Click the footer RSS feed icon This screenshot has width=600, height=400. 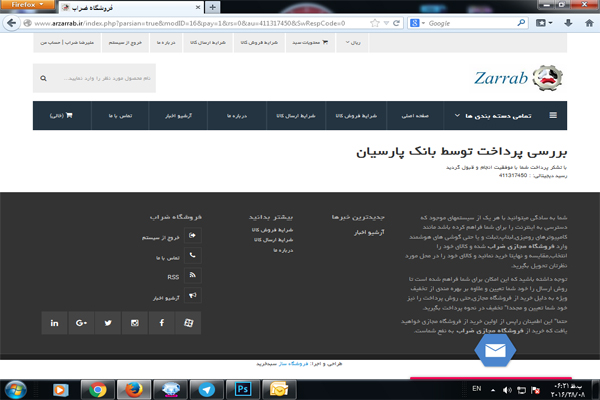point(192,275)
